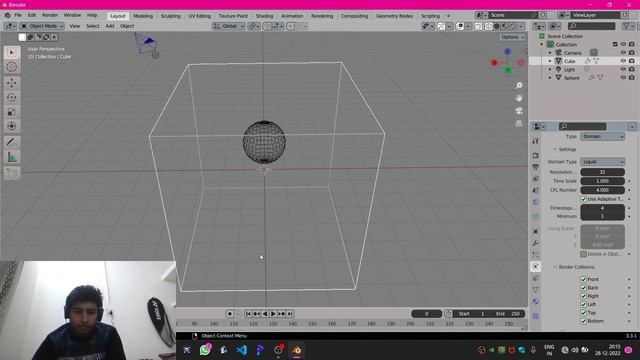Open the File menu

[x=18, y=16]
